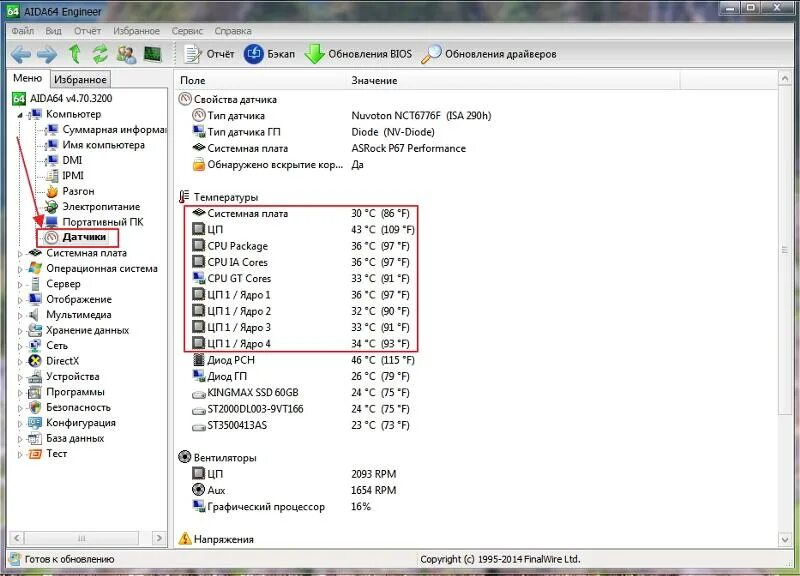Select Диод PCH temperature row
The height and width of the screenshot is (576, 800).
point(304,360)
